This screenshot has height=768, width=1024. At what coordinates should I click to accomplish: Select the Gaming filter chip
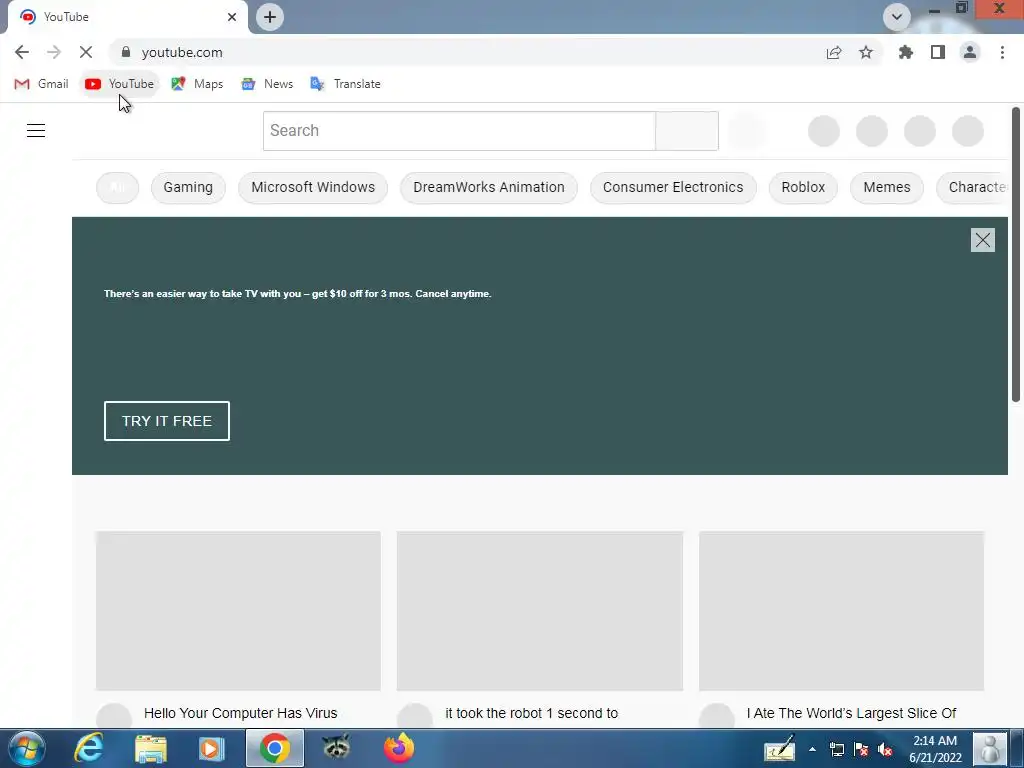tap(188, 187)
